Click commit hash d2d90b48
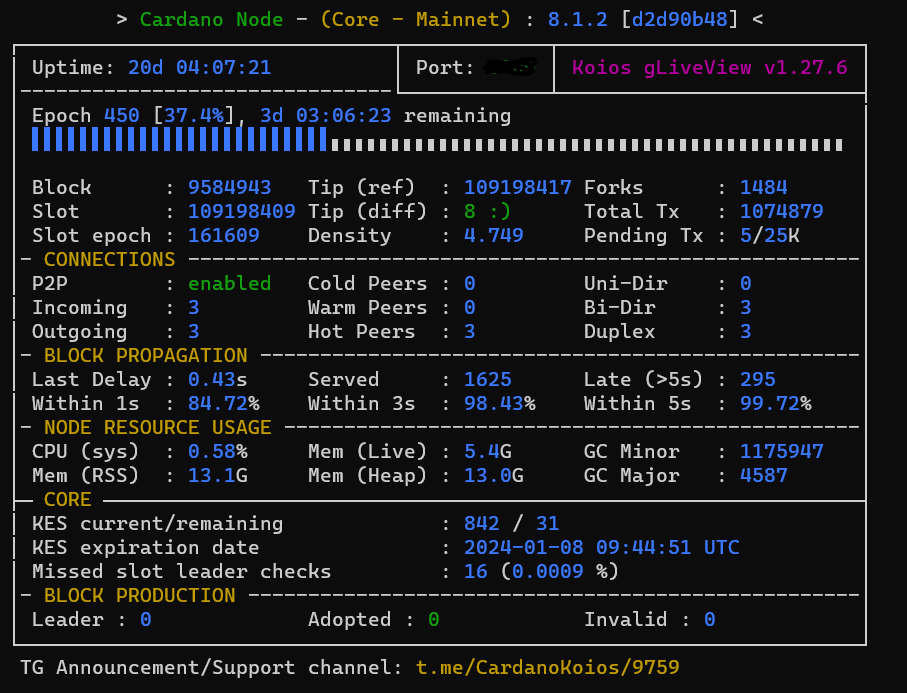 [679, 20]
